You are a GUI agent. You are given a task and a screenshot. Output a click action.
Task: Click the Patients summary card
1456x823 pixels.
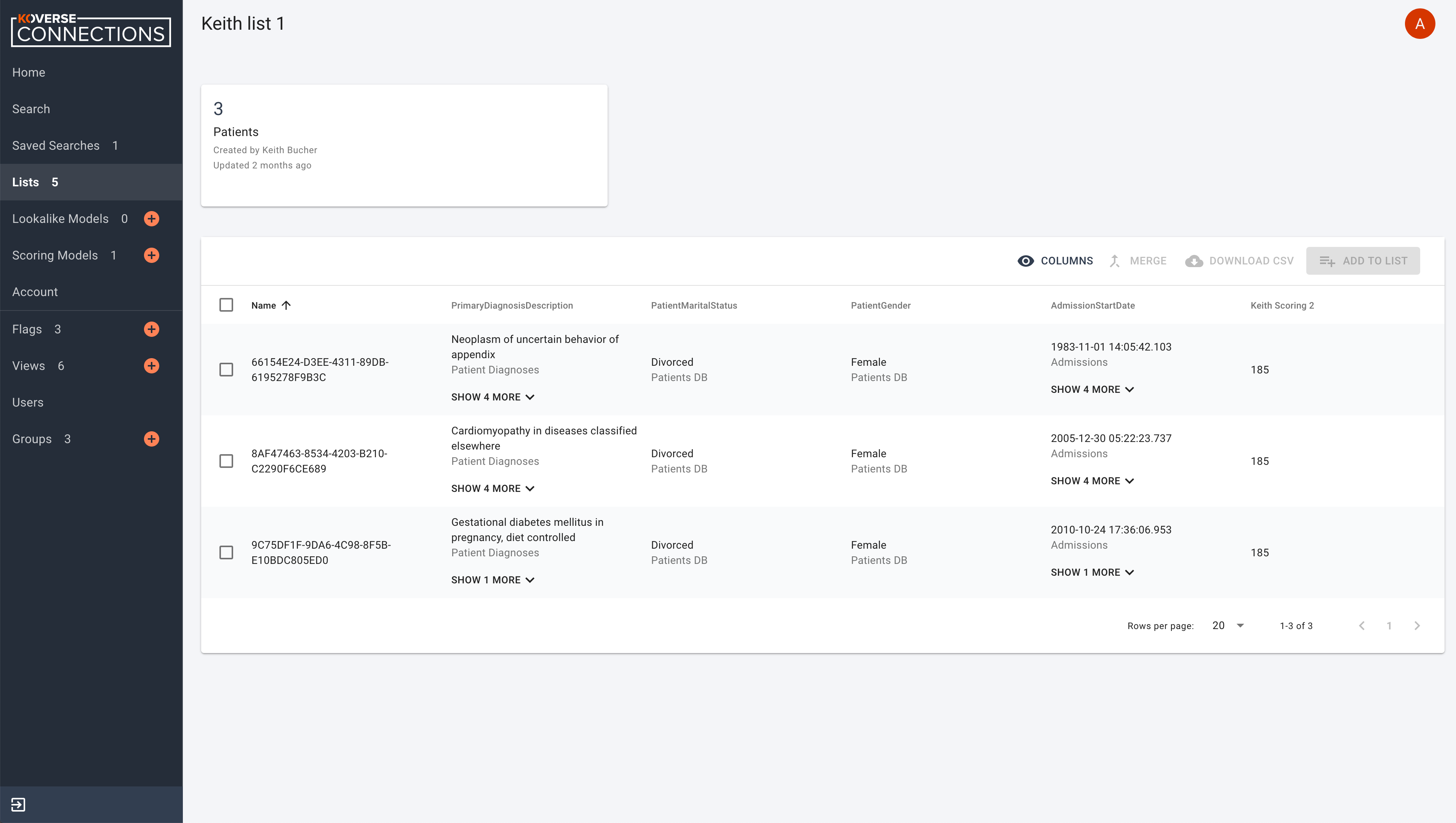pos(404,146)
